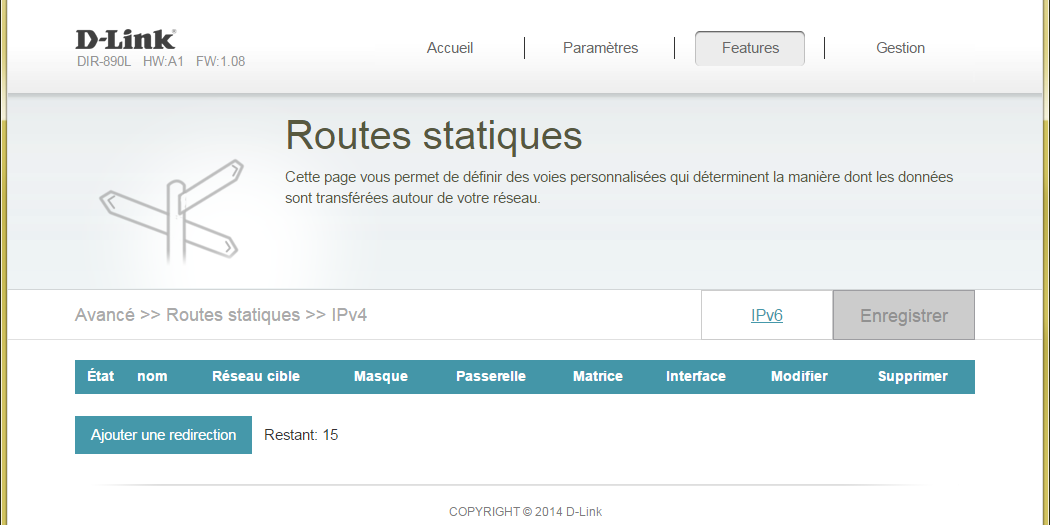
Task: Click the Interface column header
Action: pos(696,377)
